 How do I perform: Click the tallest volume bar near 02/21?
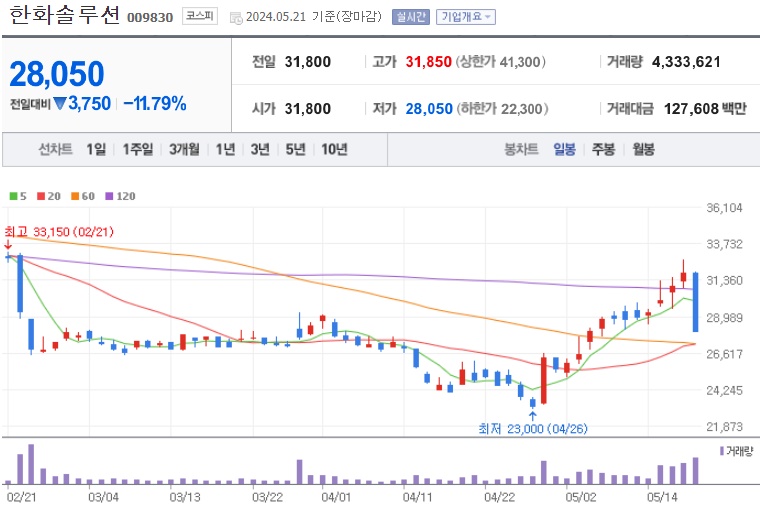click(32, 464)
